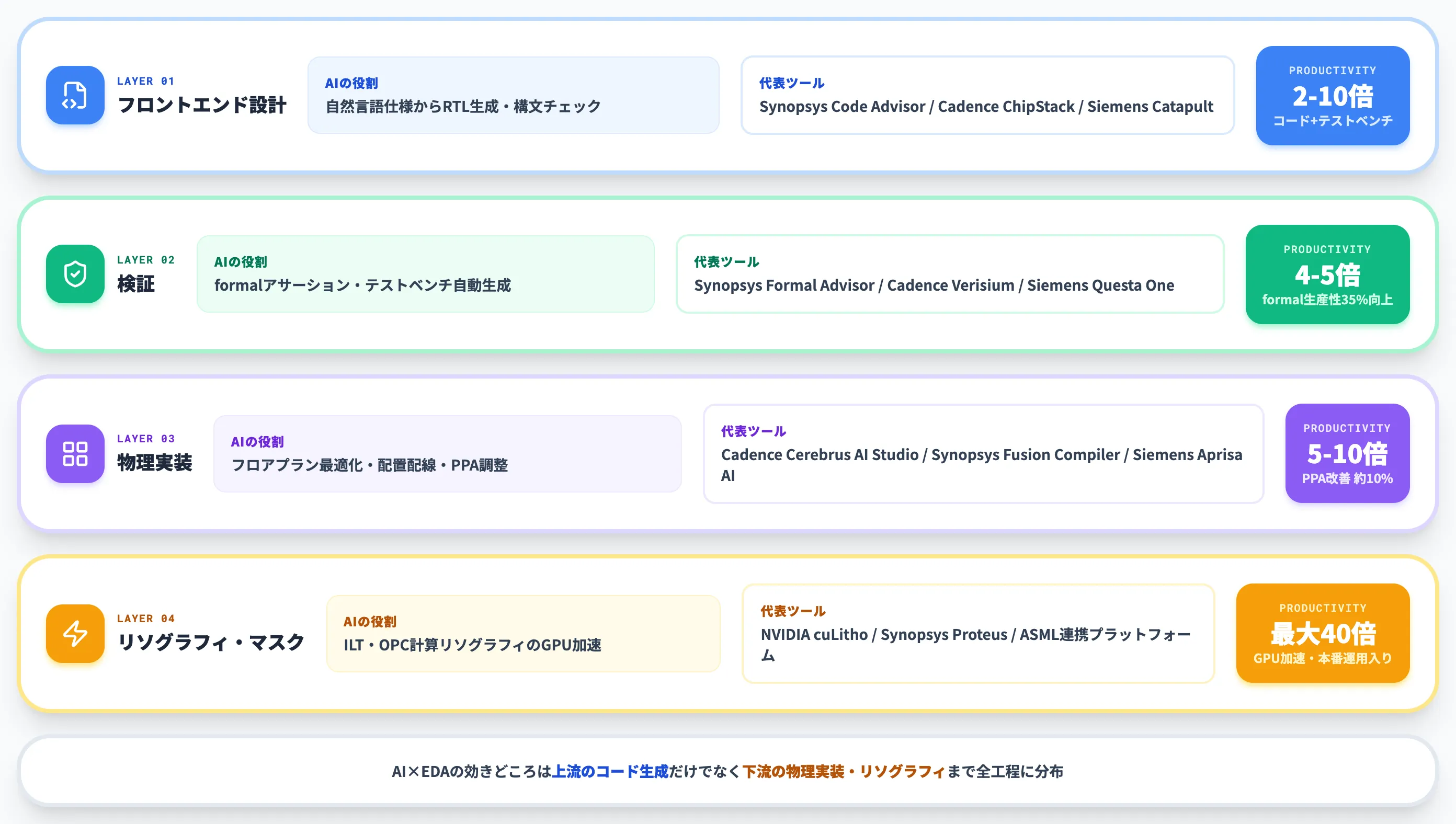
Task: Click the blue '上流のコード生成' highlighted phrase
Action: [x=610, y=771]
